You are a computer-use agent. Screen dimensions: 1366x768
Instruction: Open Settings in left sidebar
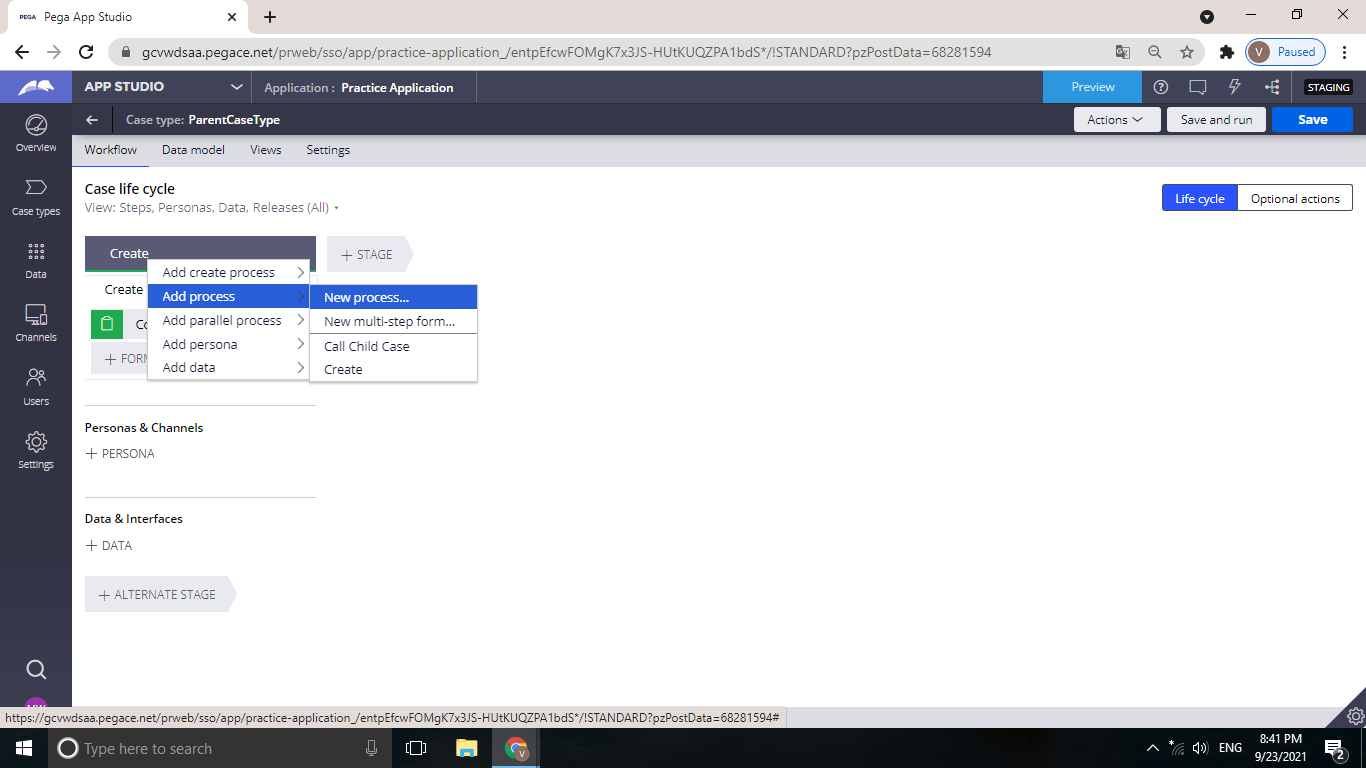click(36, 450)
